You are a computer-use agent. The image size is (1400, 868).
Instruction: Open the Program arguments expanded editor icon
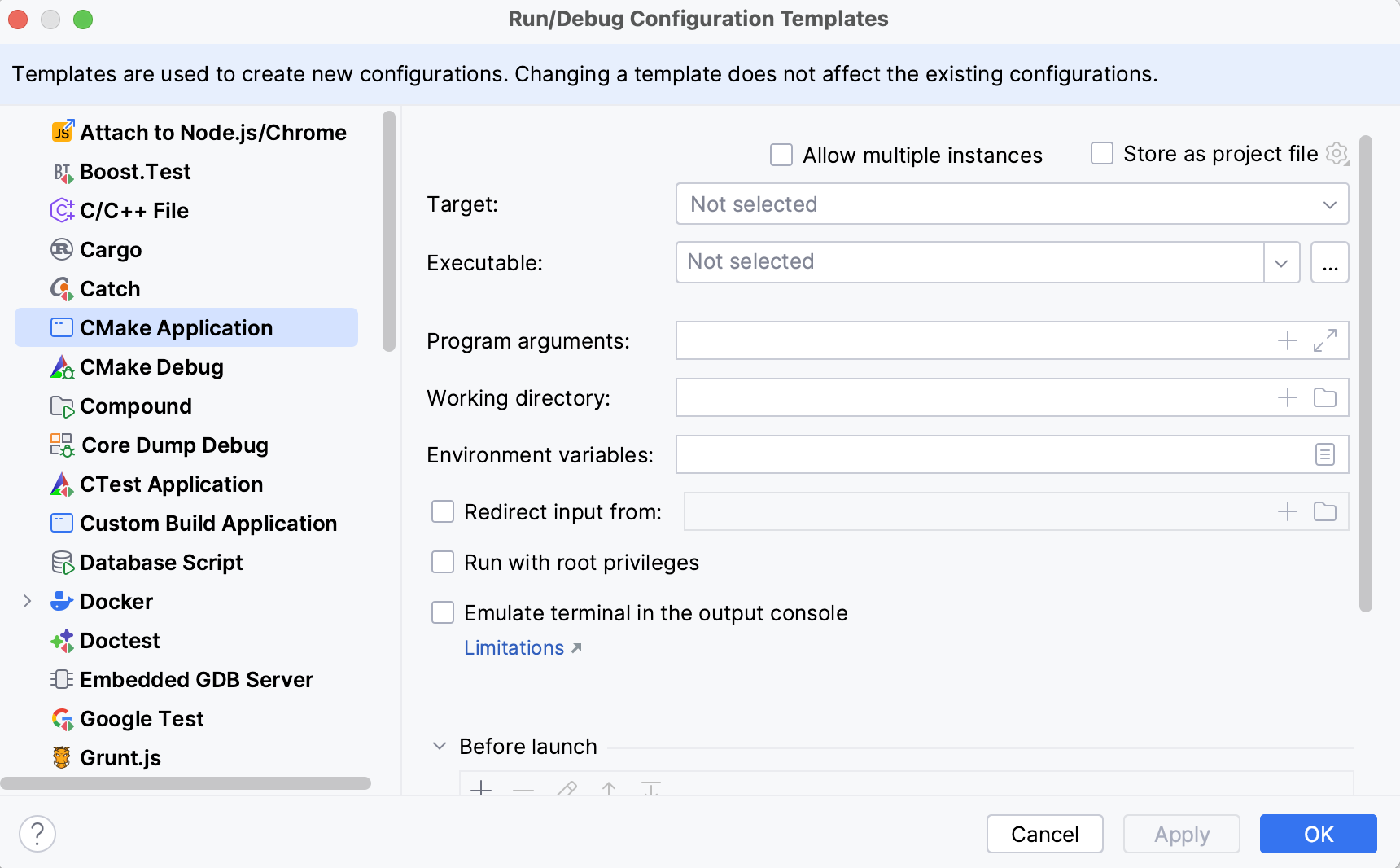1325,341
